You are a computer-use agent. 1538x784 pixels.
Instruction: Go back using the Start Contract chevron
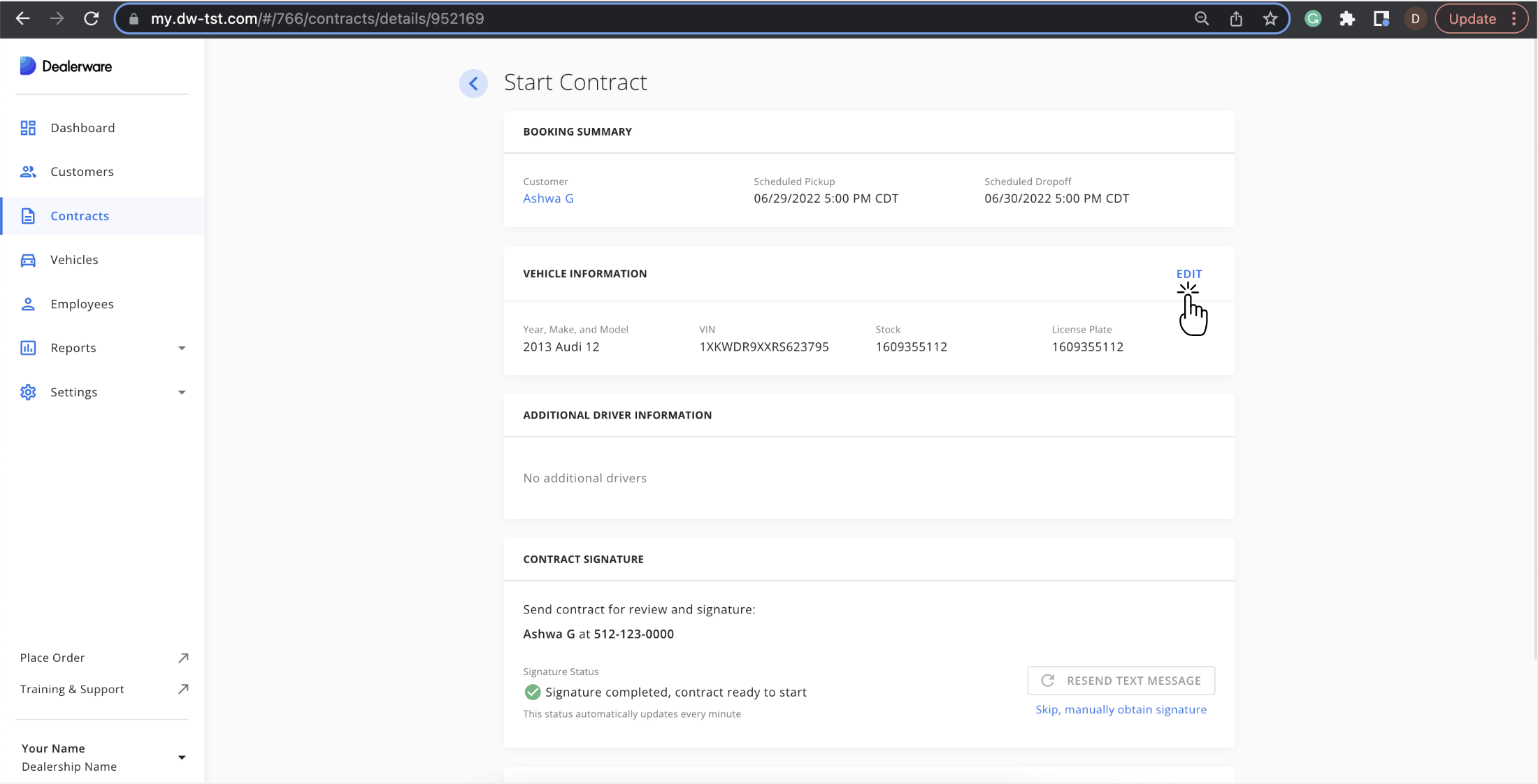point(473,84)
